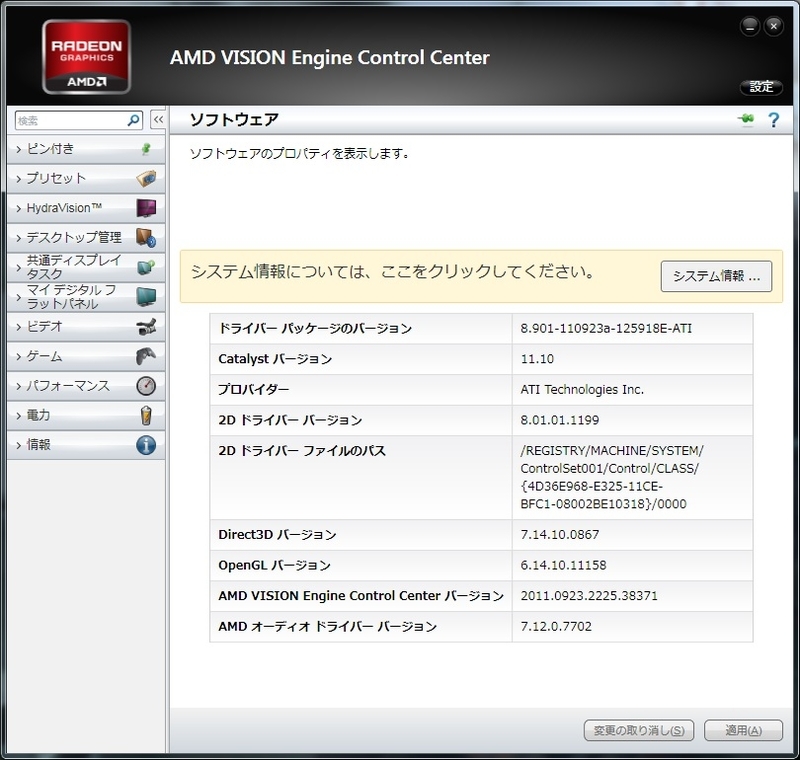Expand the ビデオ section
The height and width of the screenshot is (760, 800).
click(x=86, y=326)
